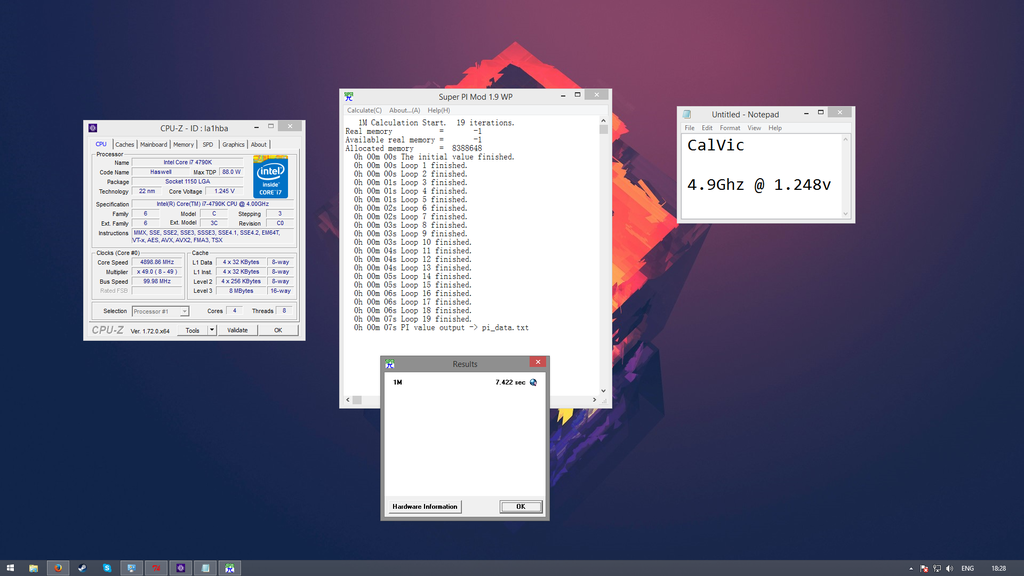Switch to the Caches tab in CPU-Z

point(124,145)
